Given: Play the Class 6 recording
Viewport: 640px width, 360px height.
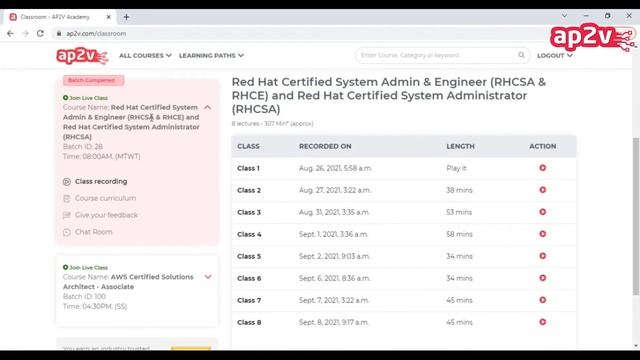Looking at the screenshot, I should pyautogui.click(x=542, y=278).
